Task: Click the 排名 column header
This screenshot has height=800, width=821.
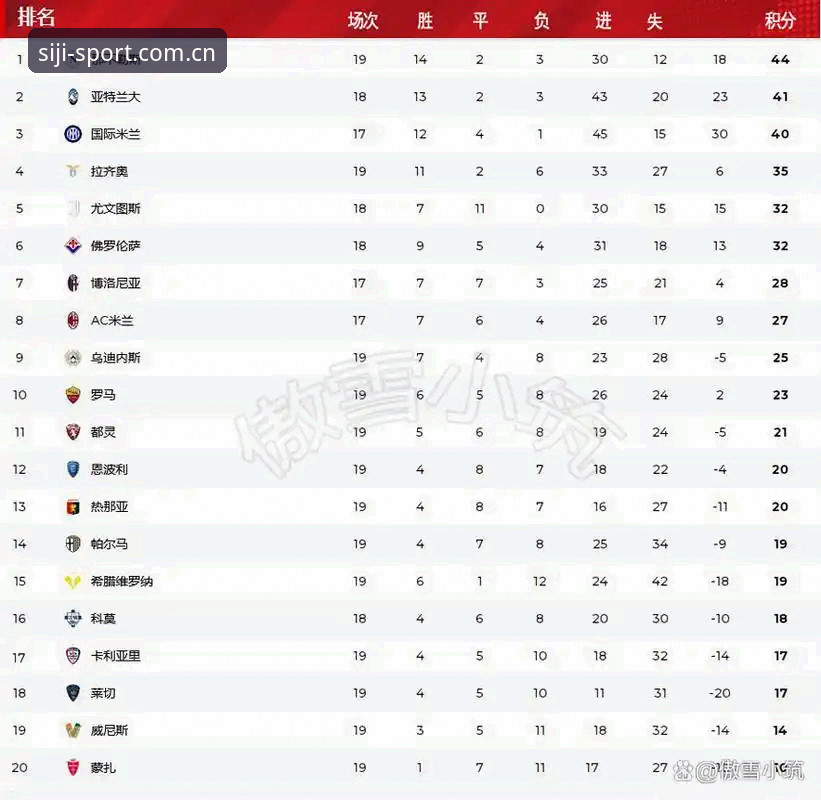Action: tap(36, 17)
